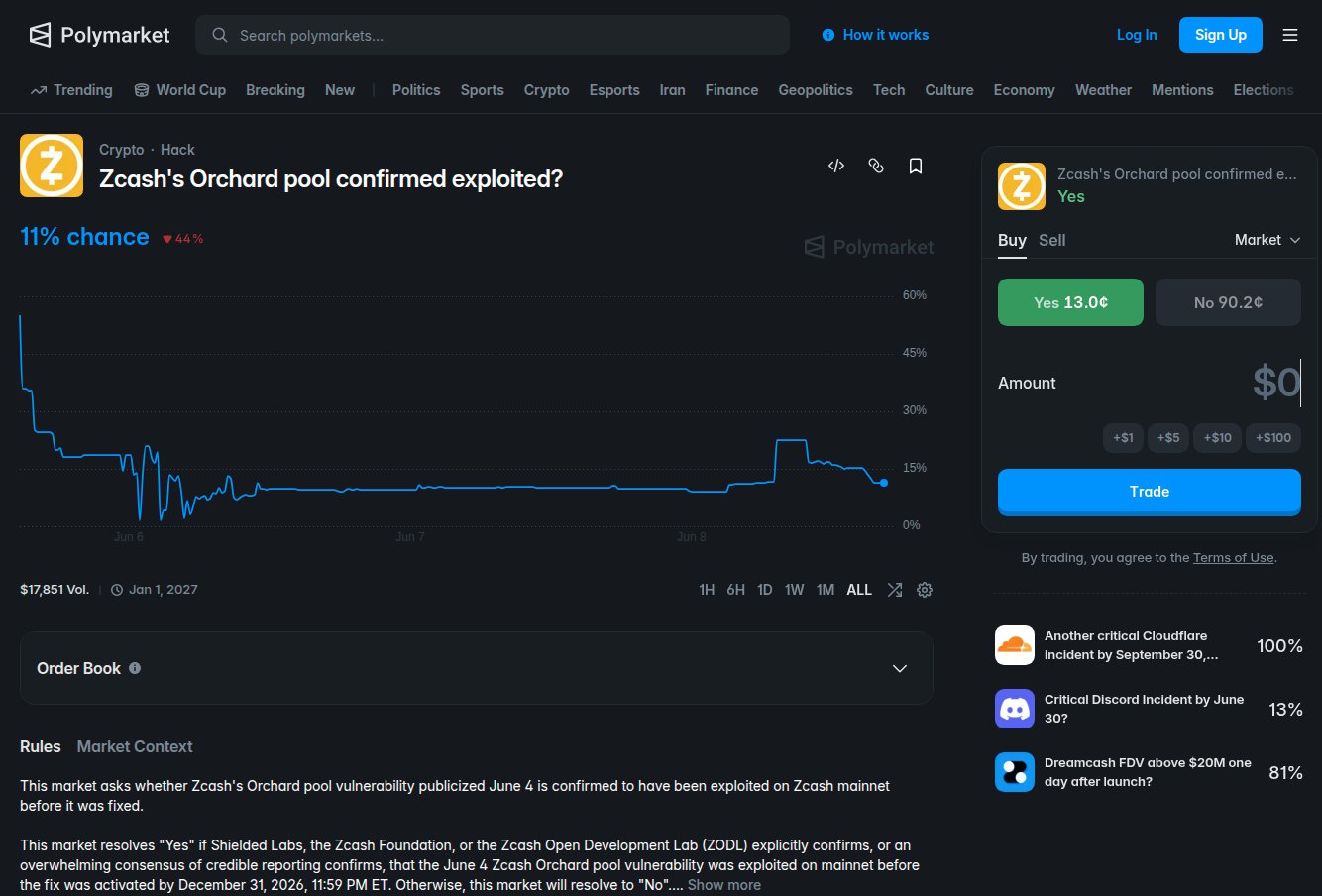The height and width of the screenshot is (896, 1322).
Task: Open chart settings gear icon
Action: 925,590
